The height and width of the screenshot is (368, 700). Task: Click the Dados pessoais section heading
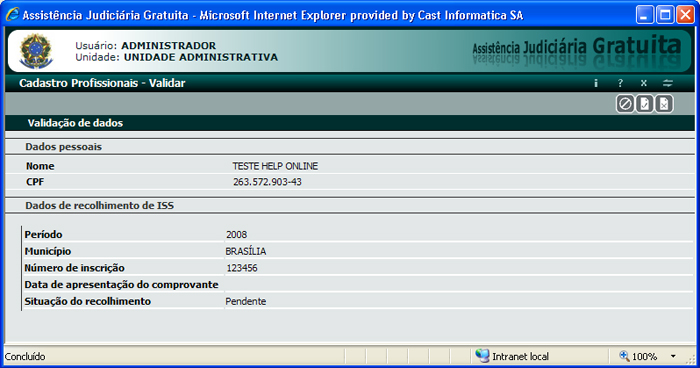click(63, 147)
